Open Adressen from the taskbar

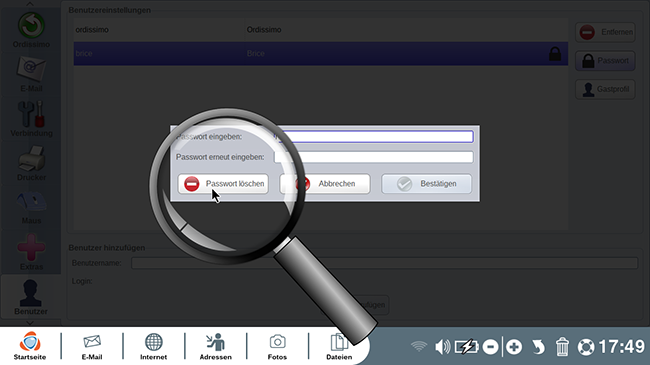point(216,346)
